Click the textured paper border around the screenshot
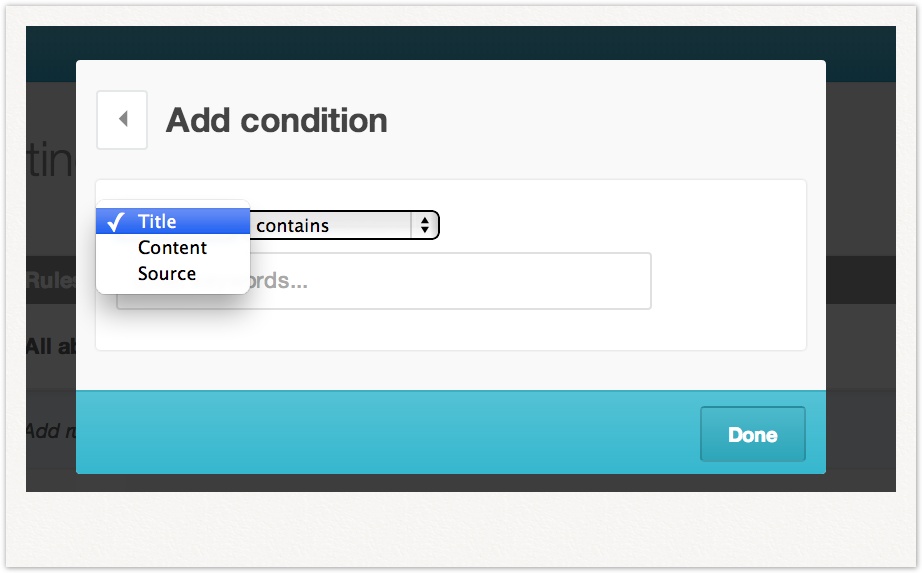Screen dimensions: 922x573 coord(460,530)
